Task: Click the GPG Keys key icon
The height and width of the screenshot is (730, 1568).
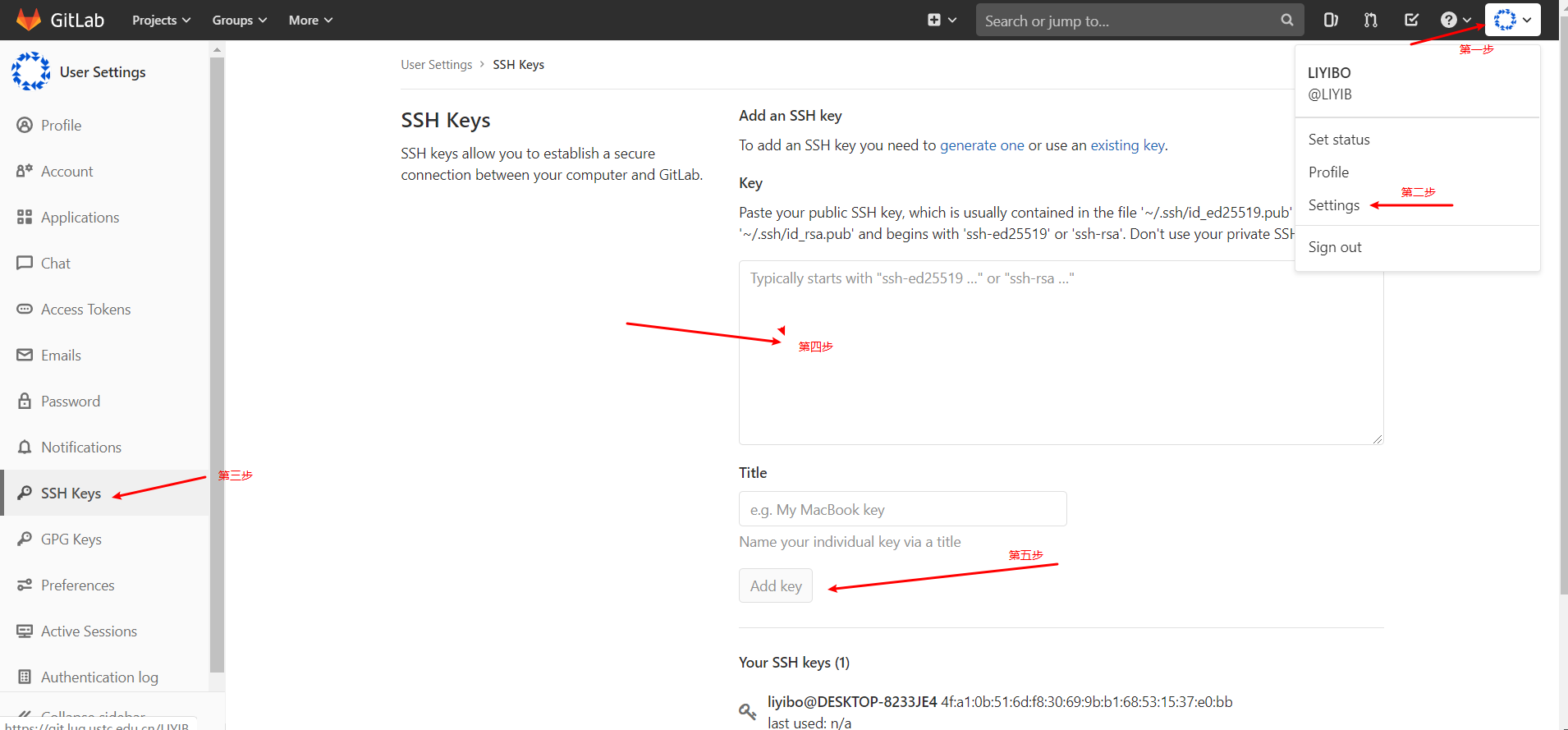Action: coord(25,539)
